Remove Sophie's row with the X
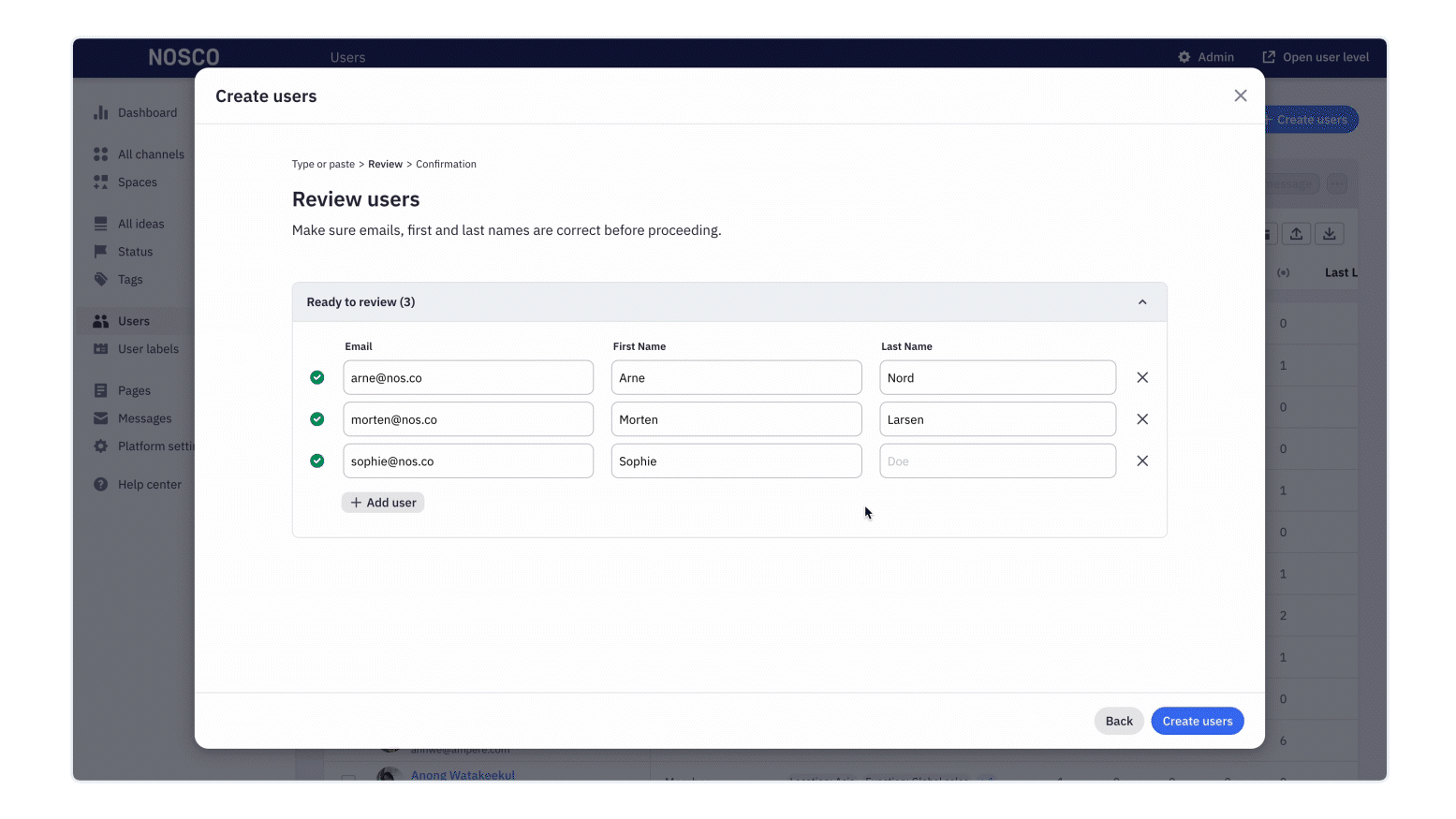 click(1141, 461)
